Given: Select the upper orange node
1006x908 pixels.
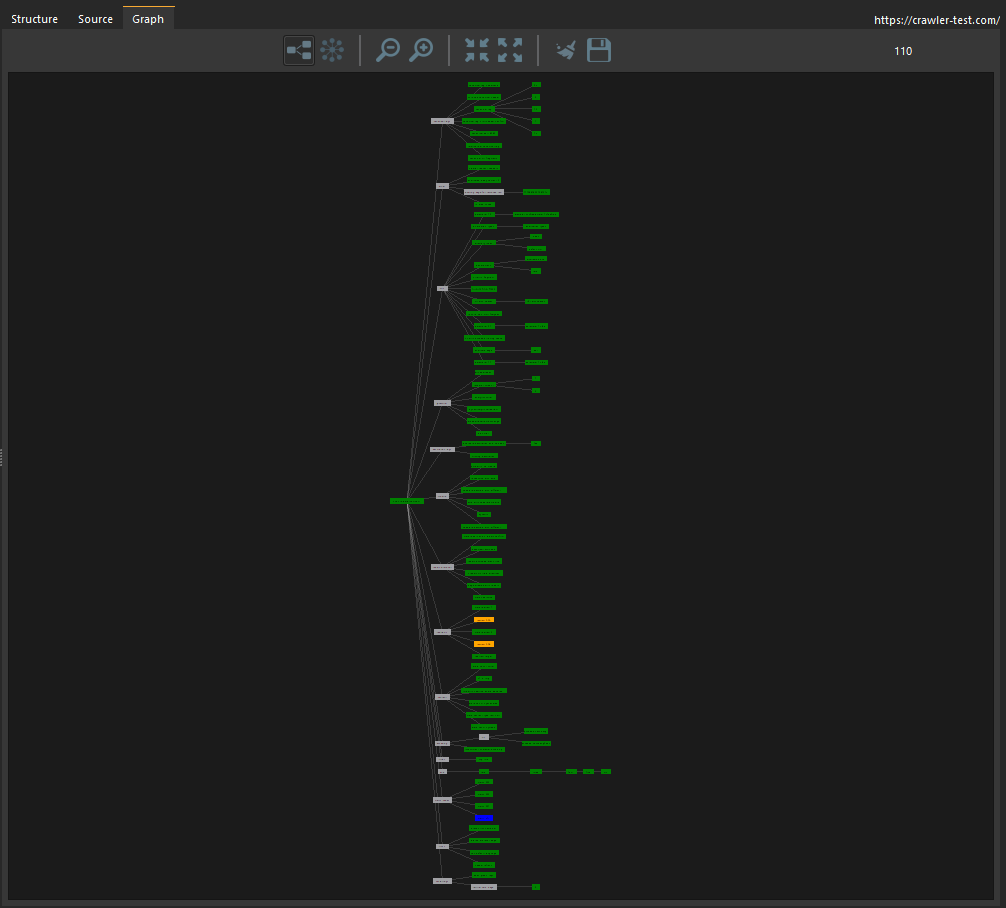Looking at the screenshot, I should (x=484, y=620).
